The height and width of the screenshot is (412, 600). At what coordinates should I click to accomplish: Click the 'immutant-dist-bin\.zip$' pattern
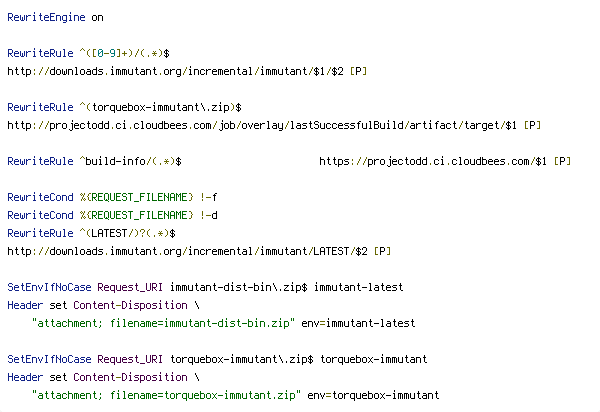point(238,287)
